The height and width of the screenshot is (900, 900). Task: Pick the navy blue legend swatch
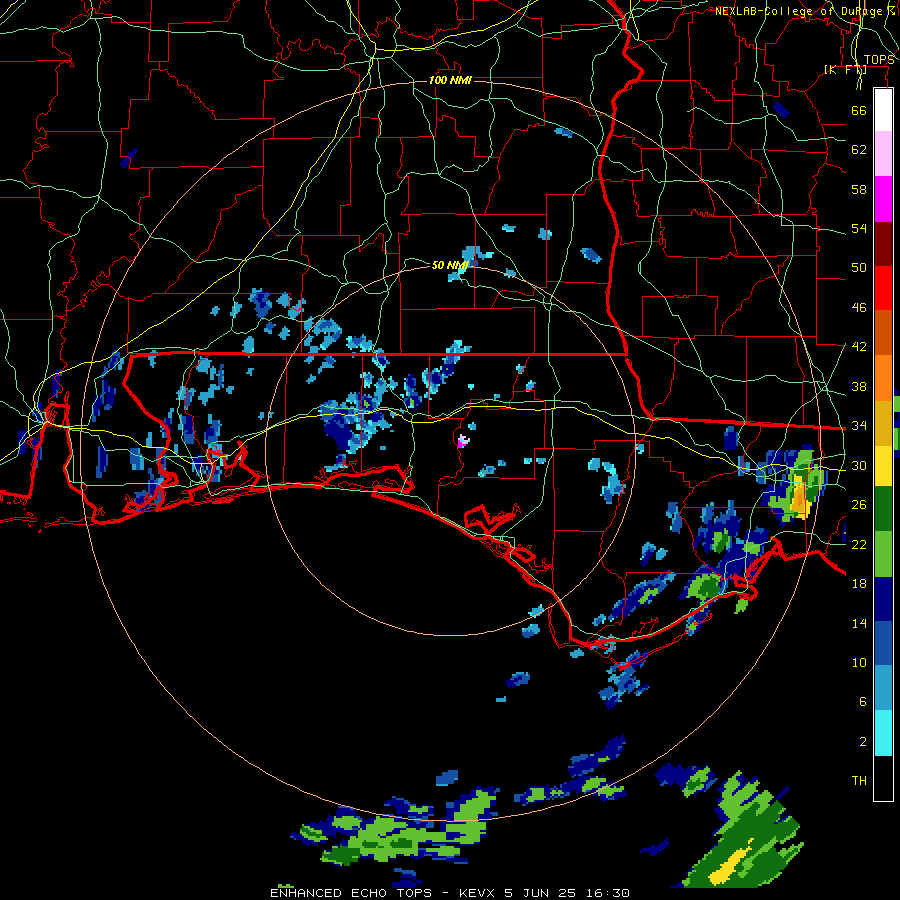point(883,599)
